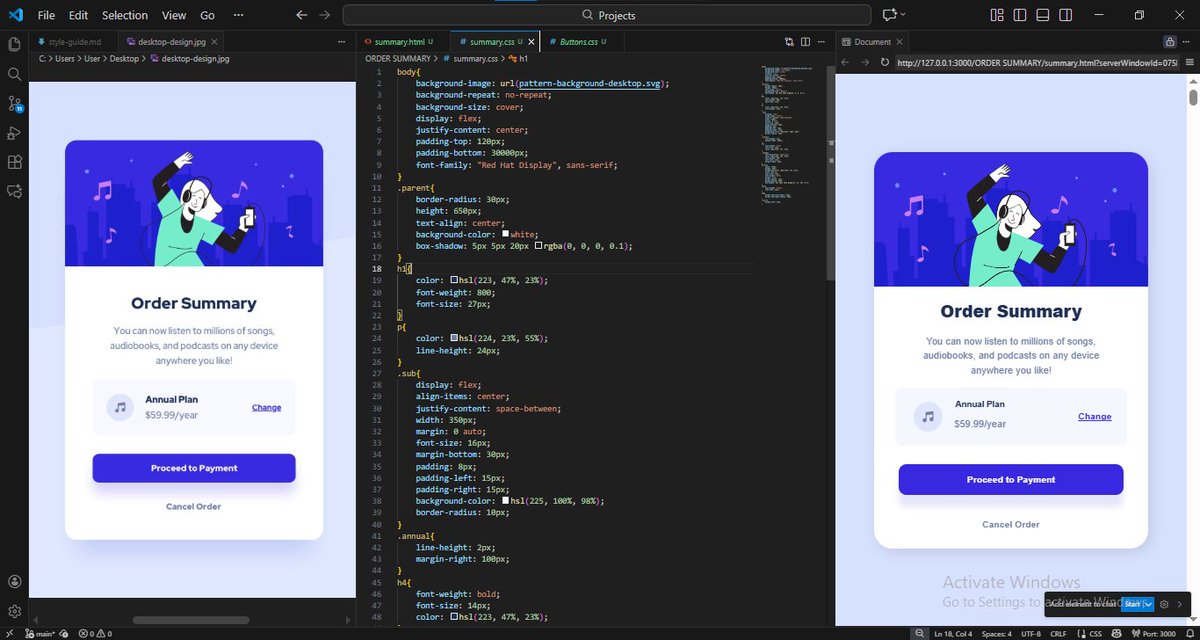The width and height of the screenshot is (1200, 640).
Task: Click the remote window icon in status bar
Action: tap(9, 633)
